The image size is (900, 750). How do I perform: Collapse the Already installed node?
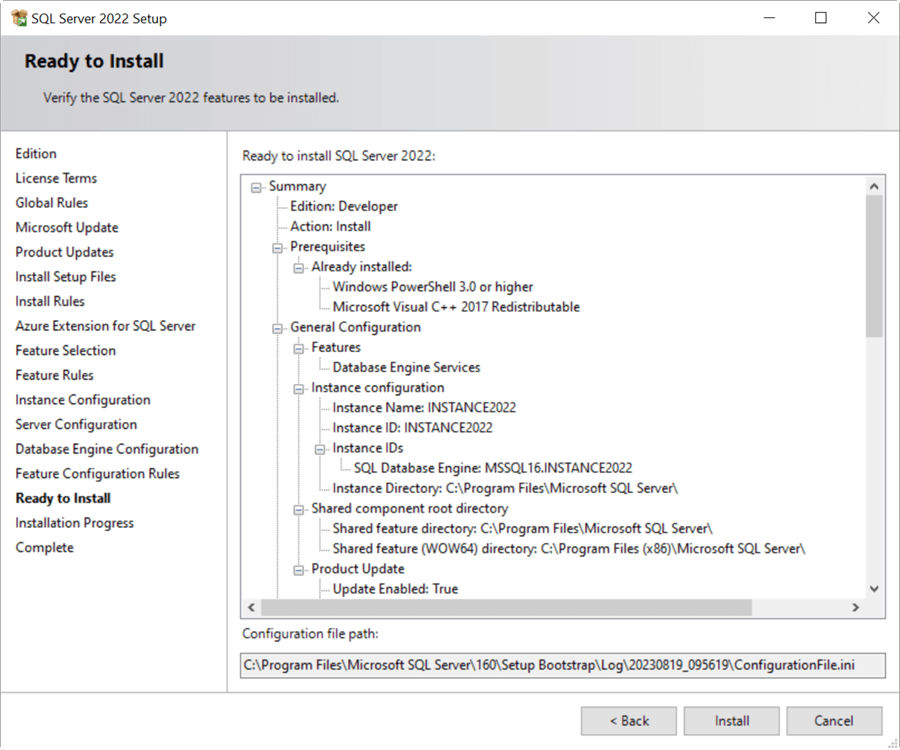tap(297, 266)
